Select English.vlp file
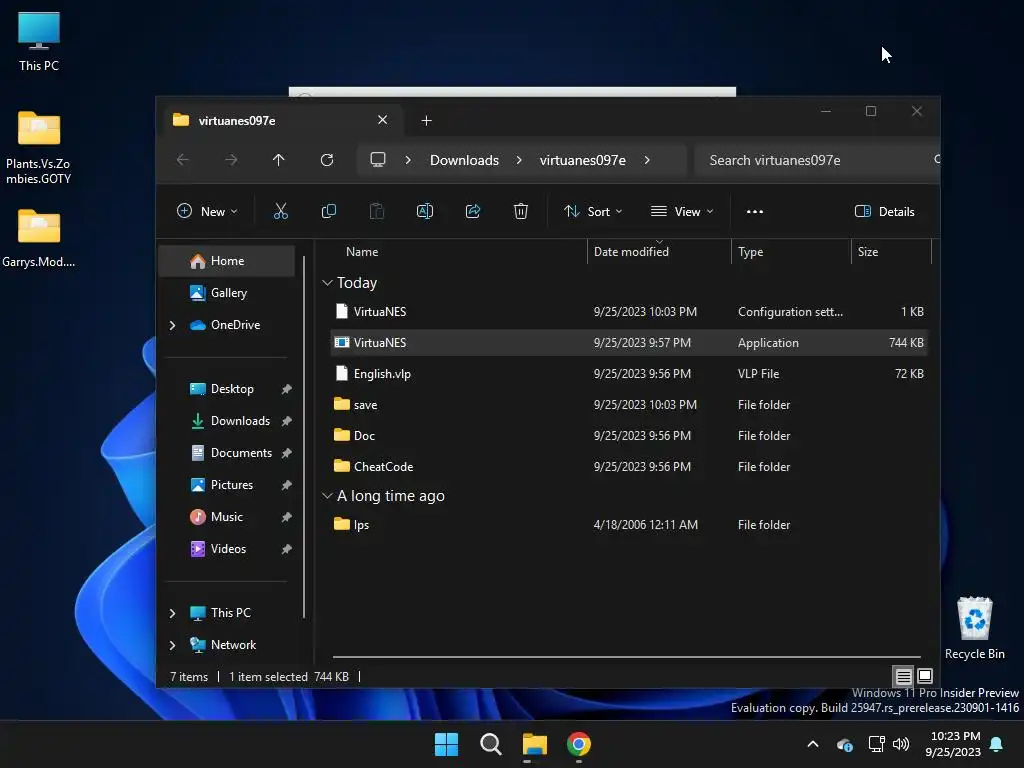Image resolution: width=1024 pixels, height=768 pixels. [629, 374]
